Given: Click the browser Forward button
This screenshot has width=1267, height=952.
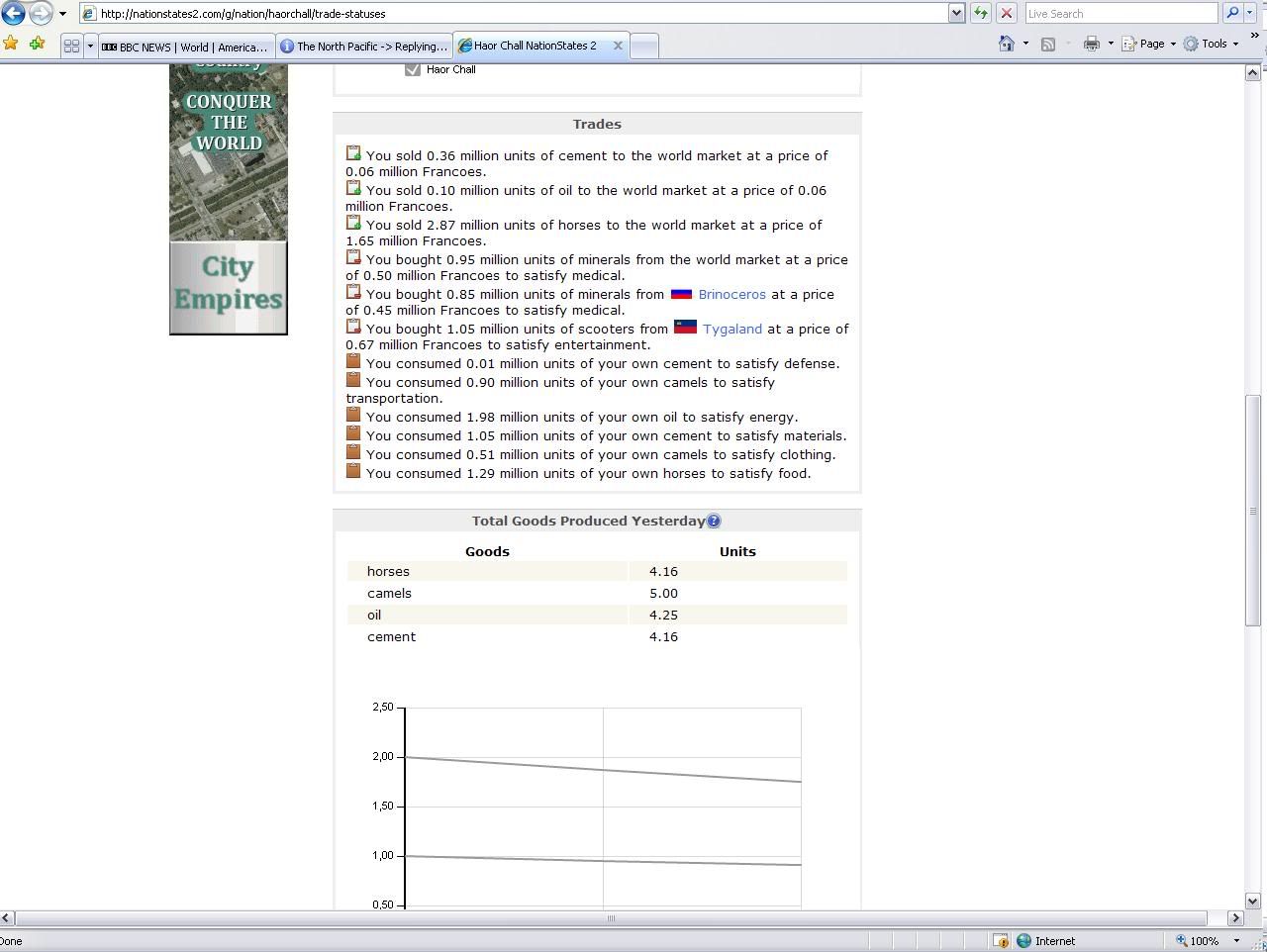Looking at the screenshot, I should point(41,13).
